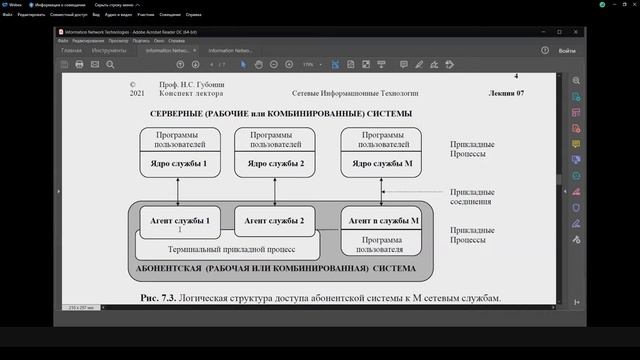Add a comment with speech bubble icon
The width and height of the screenshot is (640, 360).
[404, 64]
